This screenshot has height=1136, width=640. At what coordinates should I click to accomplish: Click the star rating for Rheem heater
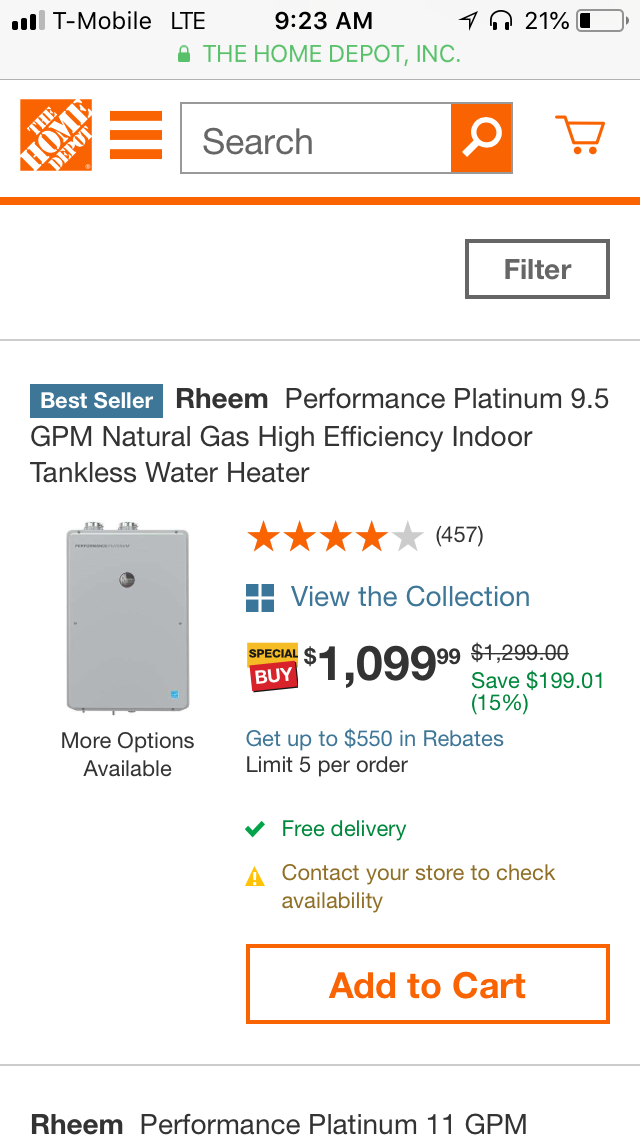pos(335,537)
